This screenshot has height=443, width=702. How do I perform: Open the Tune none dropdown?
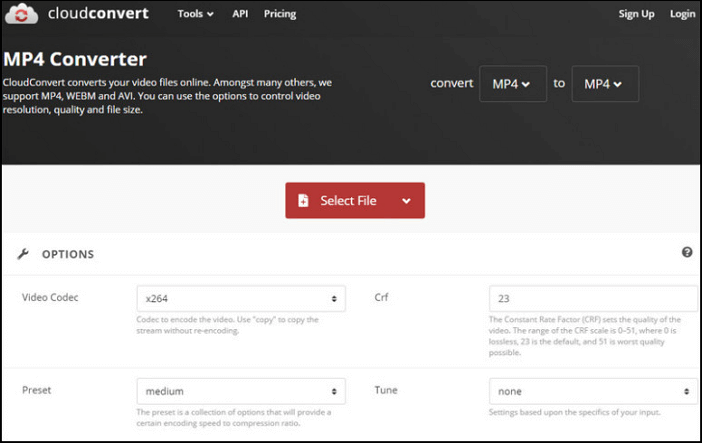[x=592, y=391]
